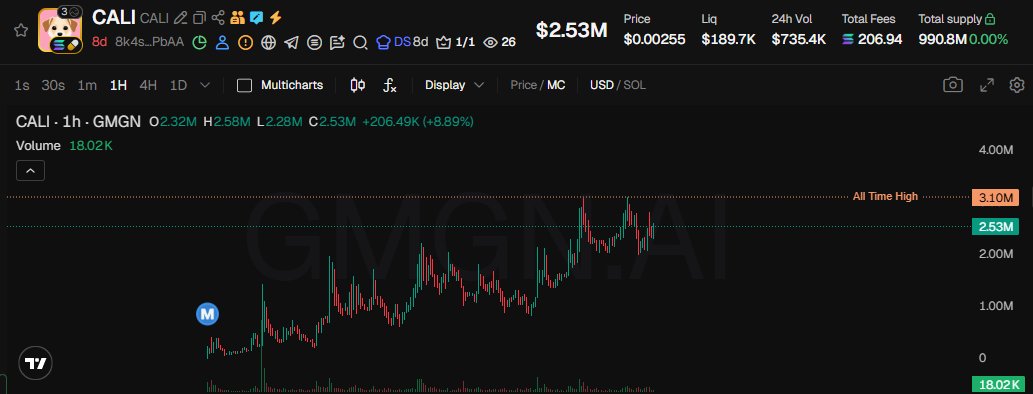Open the orange community members icon
Screen dimensions: 1033x394
(x=237, y=18)
